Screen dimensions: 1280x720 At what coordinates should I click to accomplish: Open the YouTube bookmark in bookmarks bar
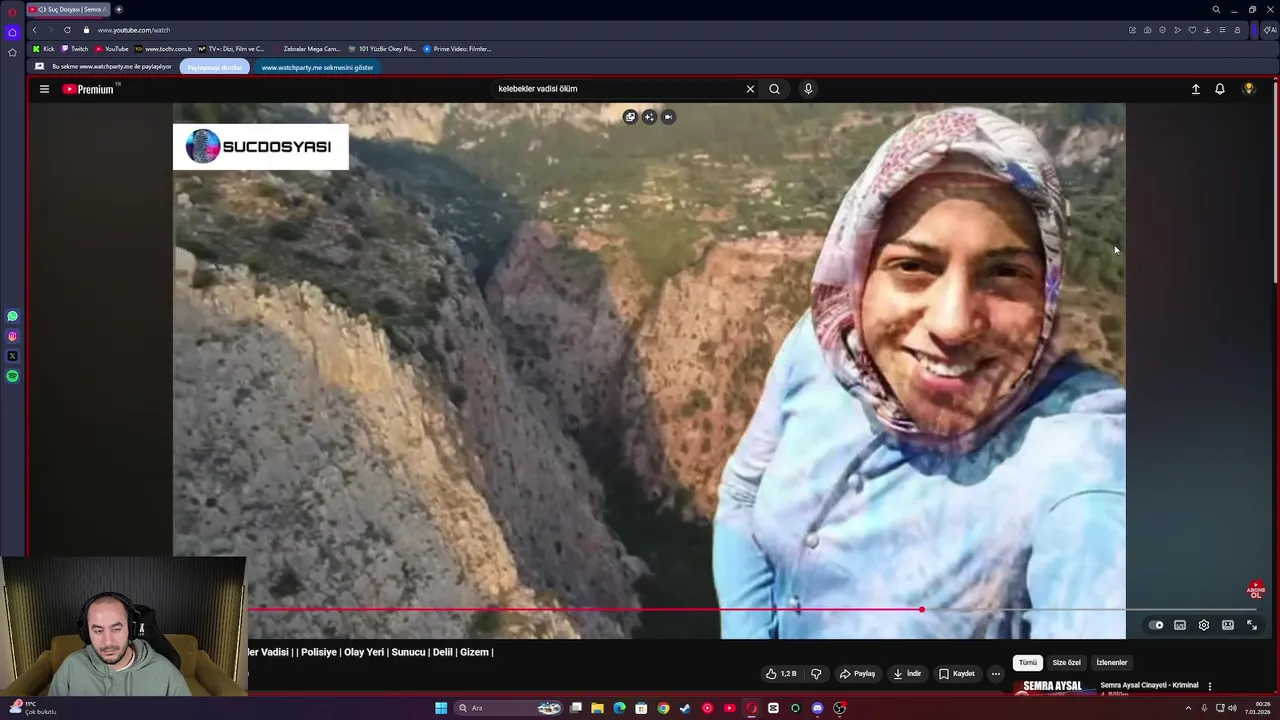tap(112, 48)
